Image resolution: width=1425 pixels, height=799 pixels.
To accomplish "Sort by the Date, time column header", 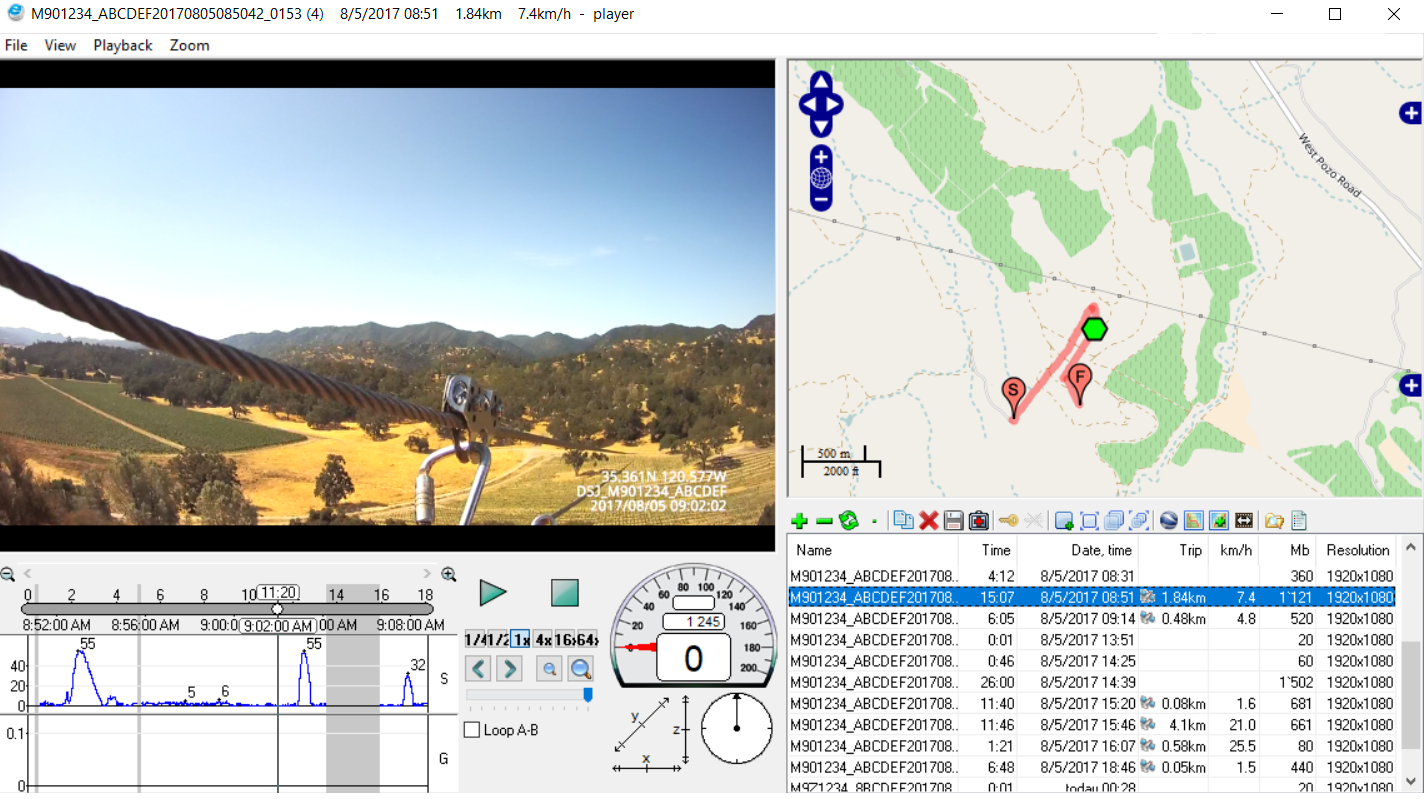I will click(x=1078, y=550).
